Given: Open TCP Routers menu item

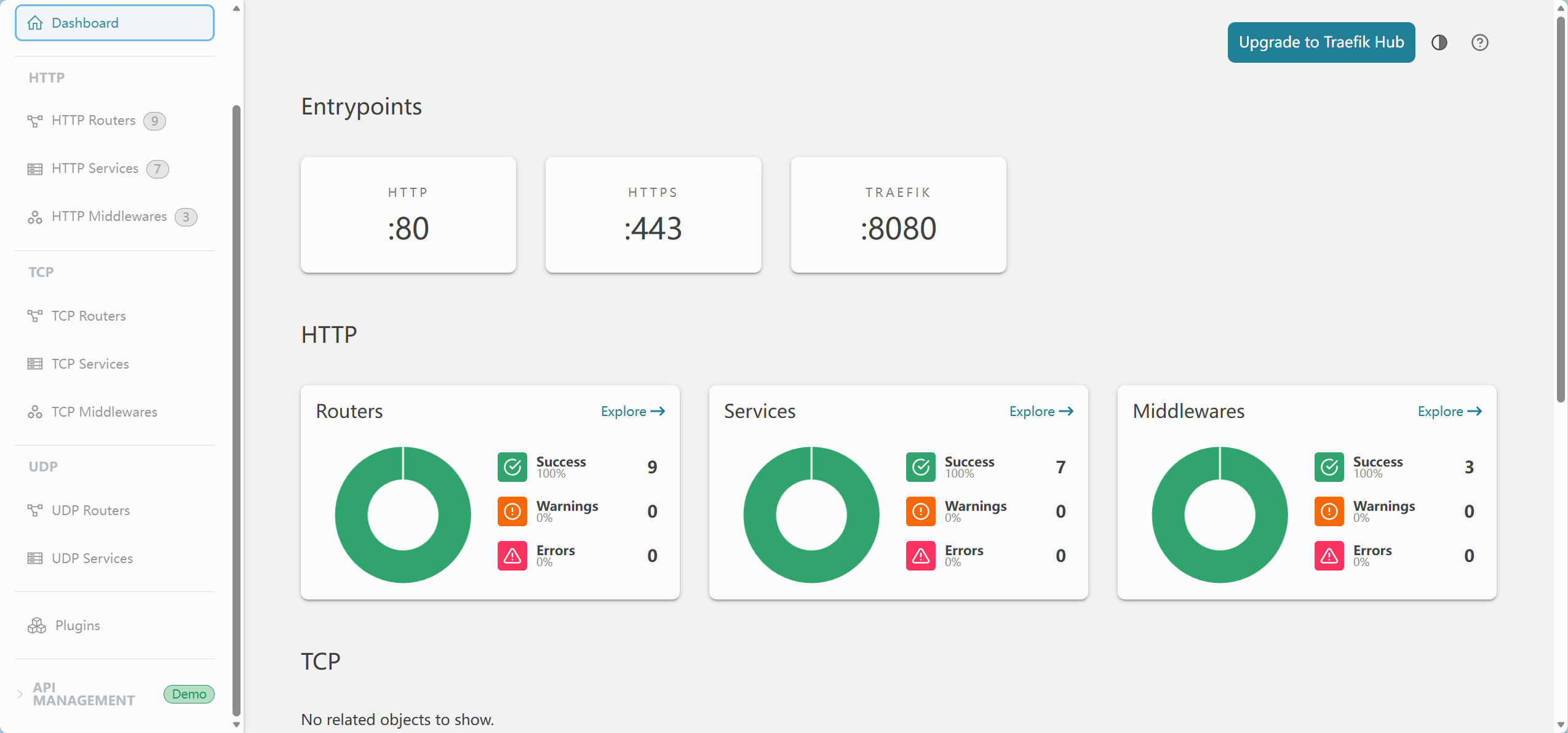Looking at the screenshot, I should coord(89,316).
